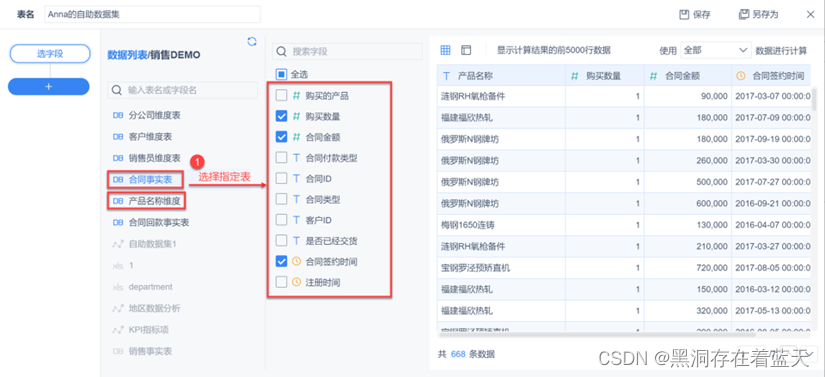This screenshot has width=825, height=377.
Task: Click DB icon beside 合同回款事实表
Action: pos(118,222)
